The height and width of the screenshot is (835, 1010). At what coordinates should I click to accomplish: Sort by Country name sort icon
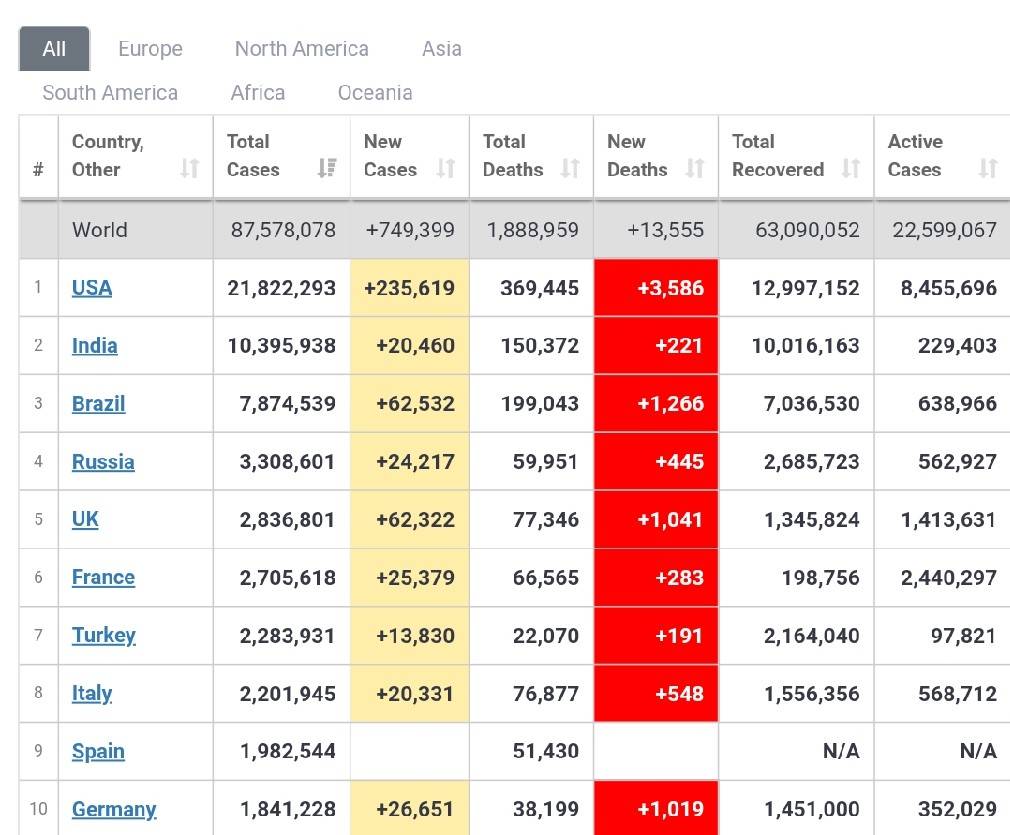click(190, 169)
